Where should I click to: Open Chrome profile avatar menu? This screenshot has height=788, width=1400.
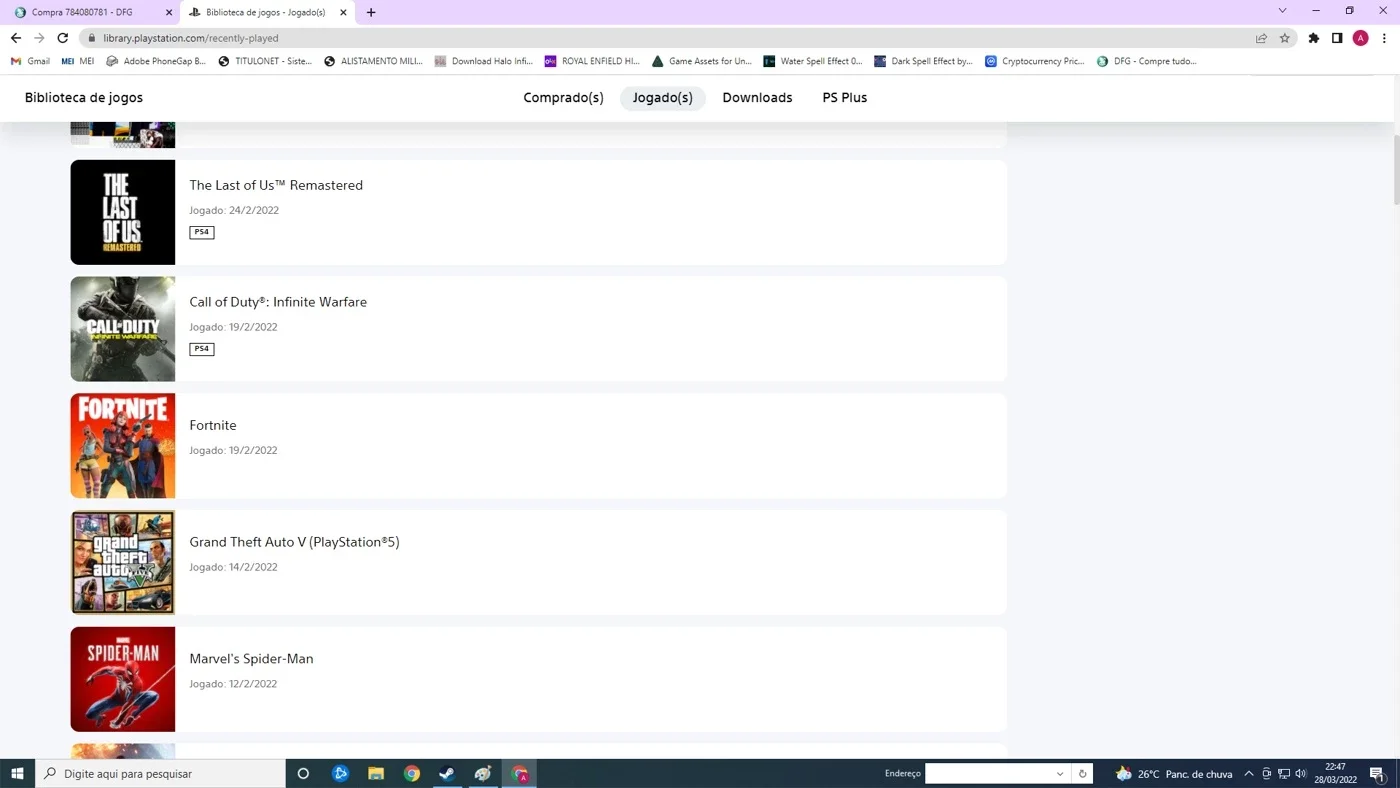tap(1360, 38)
